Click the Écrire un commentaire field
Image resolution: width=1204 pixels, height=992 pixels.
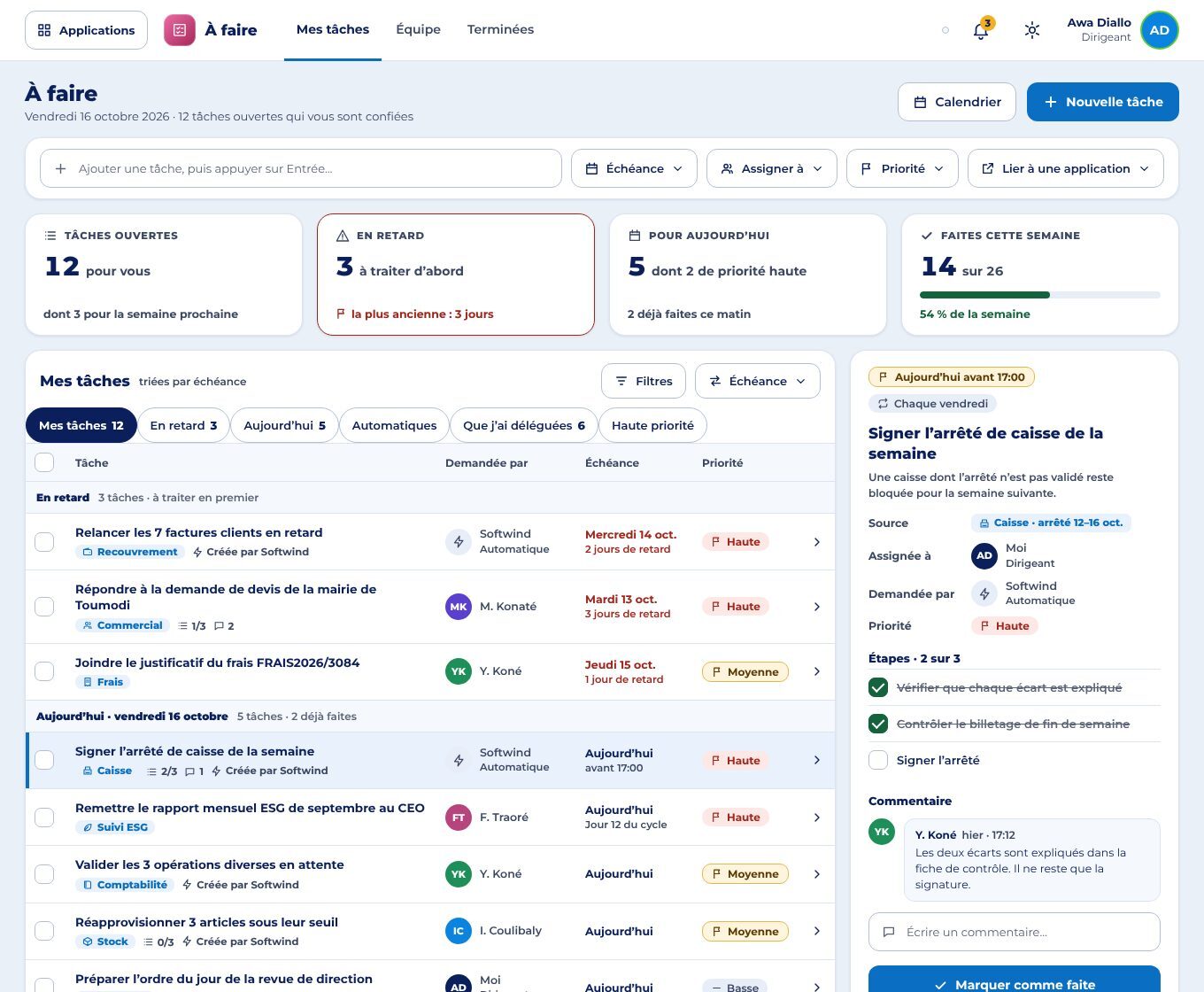pyautogui.click(x=1015, y=932)
